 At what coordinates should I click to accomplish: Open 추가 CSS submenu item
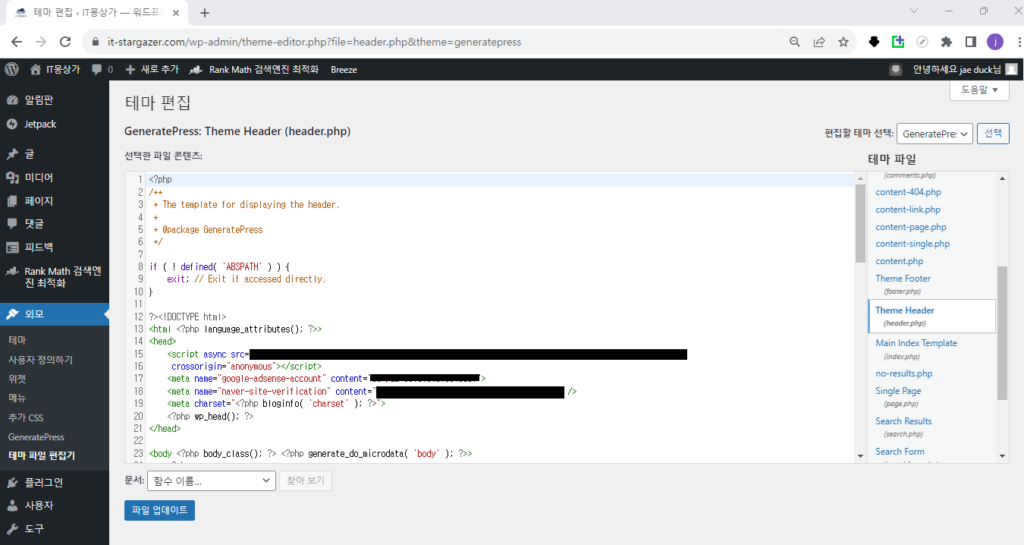[x=25, y=417]
